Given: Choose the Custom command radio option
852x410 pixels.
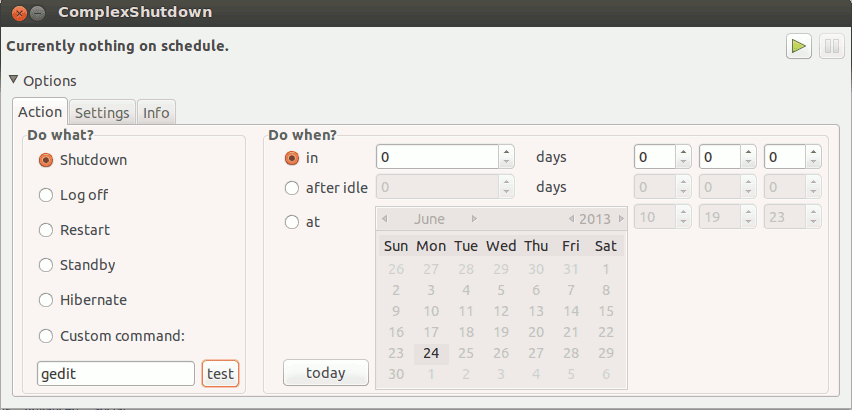Looking at the screenshot, I should pyautogui.click(x=45, y=336).
